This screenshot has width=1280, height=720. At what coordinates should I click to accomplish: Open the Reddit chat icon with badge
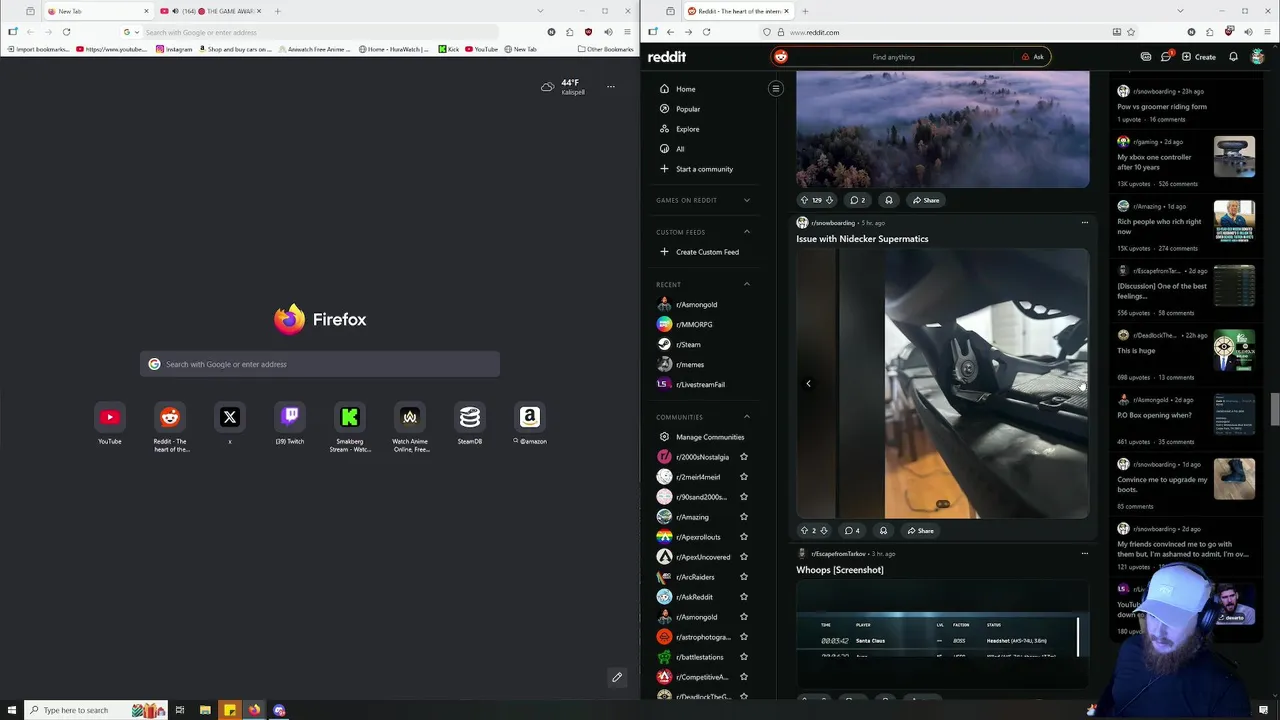(1166, 57)
